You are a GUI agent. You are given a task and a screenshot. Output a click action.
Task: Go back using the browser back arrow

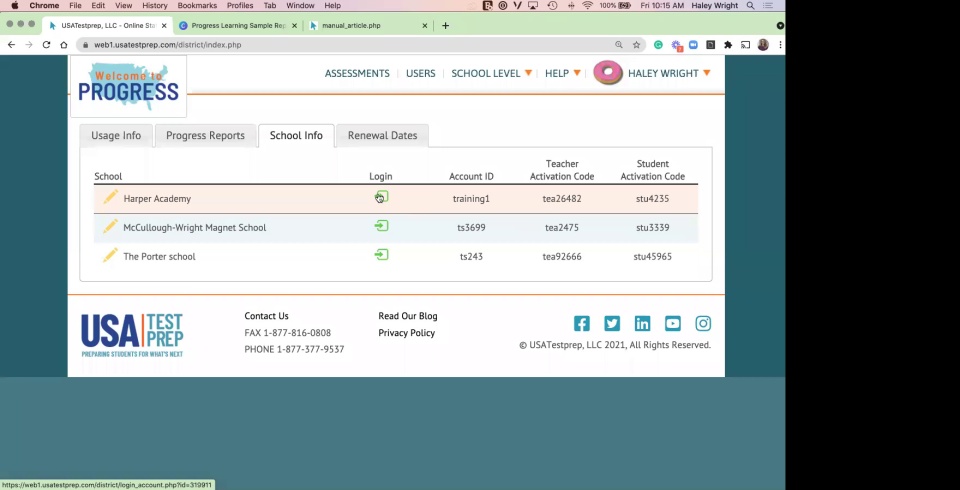tap(11, 45)
